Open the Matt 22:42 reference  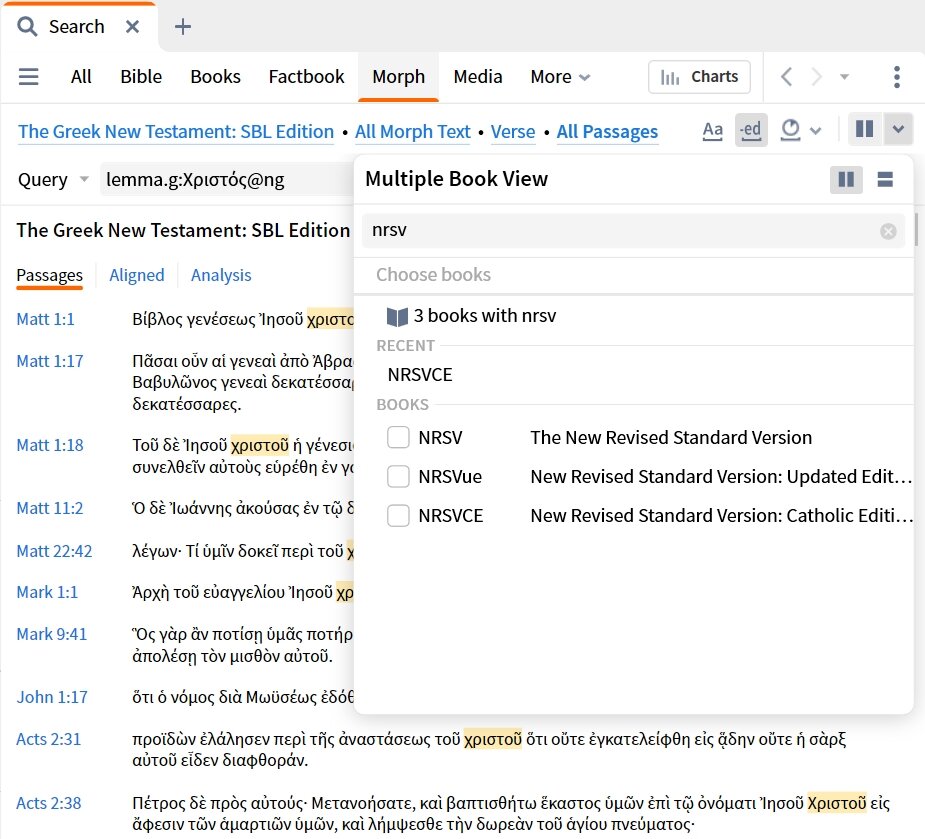(54, 552)
